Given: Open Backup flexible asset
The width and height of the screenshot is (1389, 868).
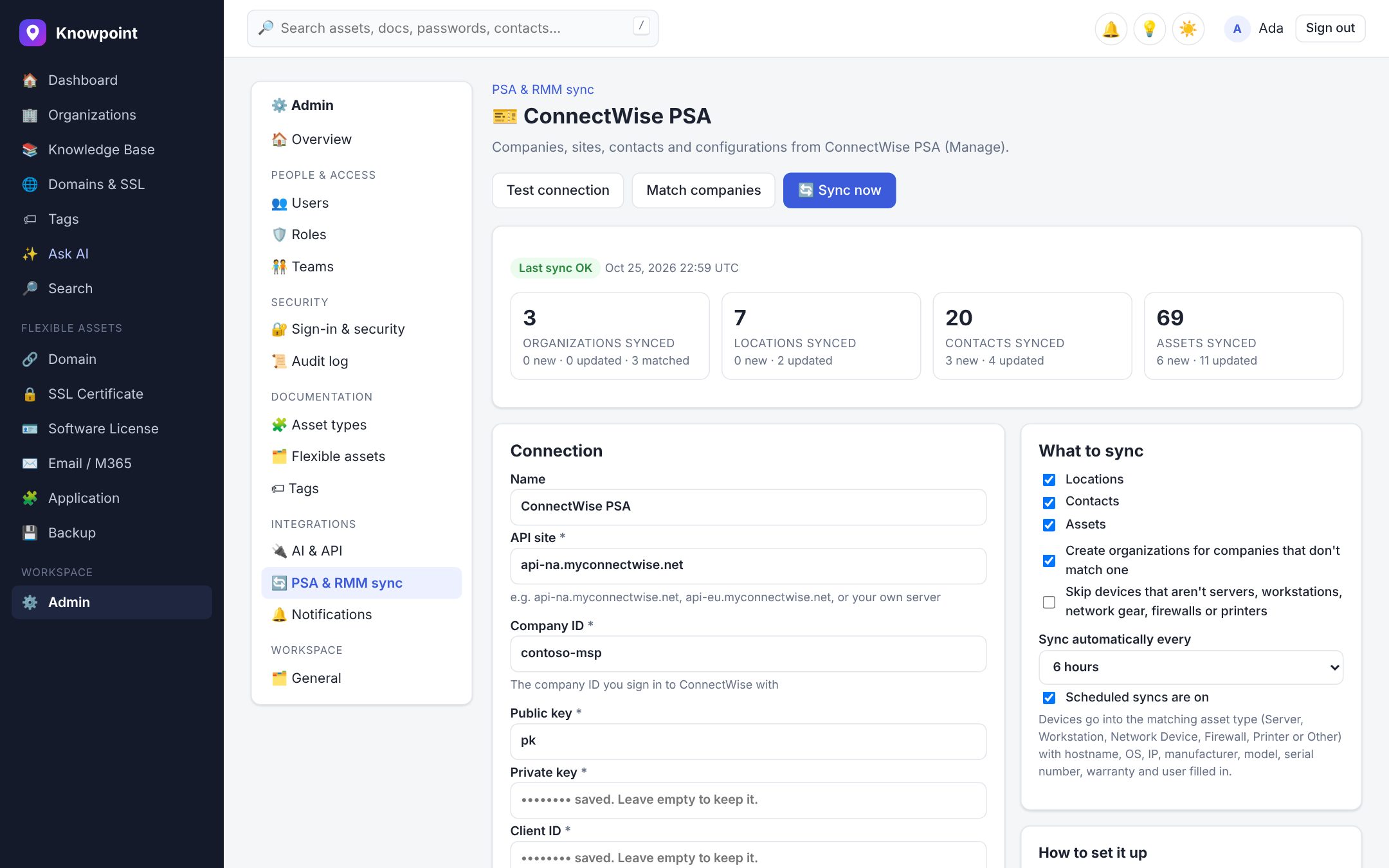Looking at the screenshot, I should pyautogui.click(x=112, y=533).
